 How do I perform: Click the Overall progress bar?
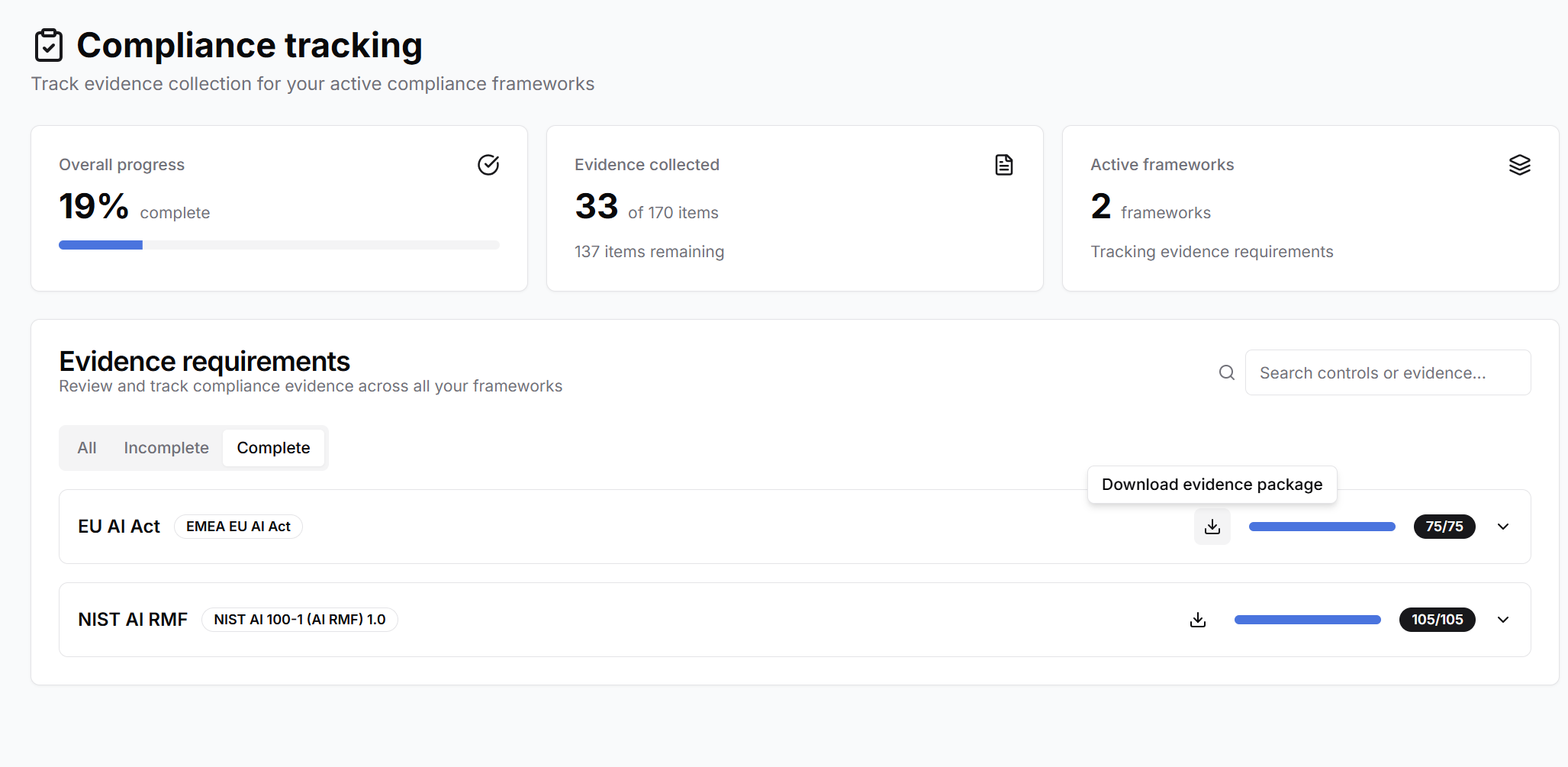click(x=279, y=245)
